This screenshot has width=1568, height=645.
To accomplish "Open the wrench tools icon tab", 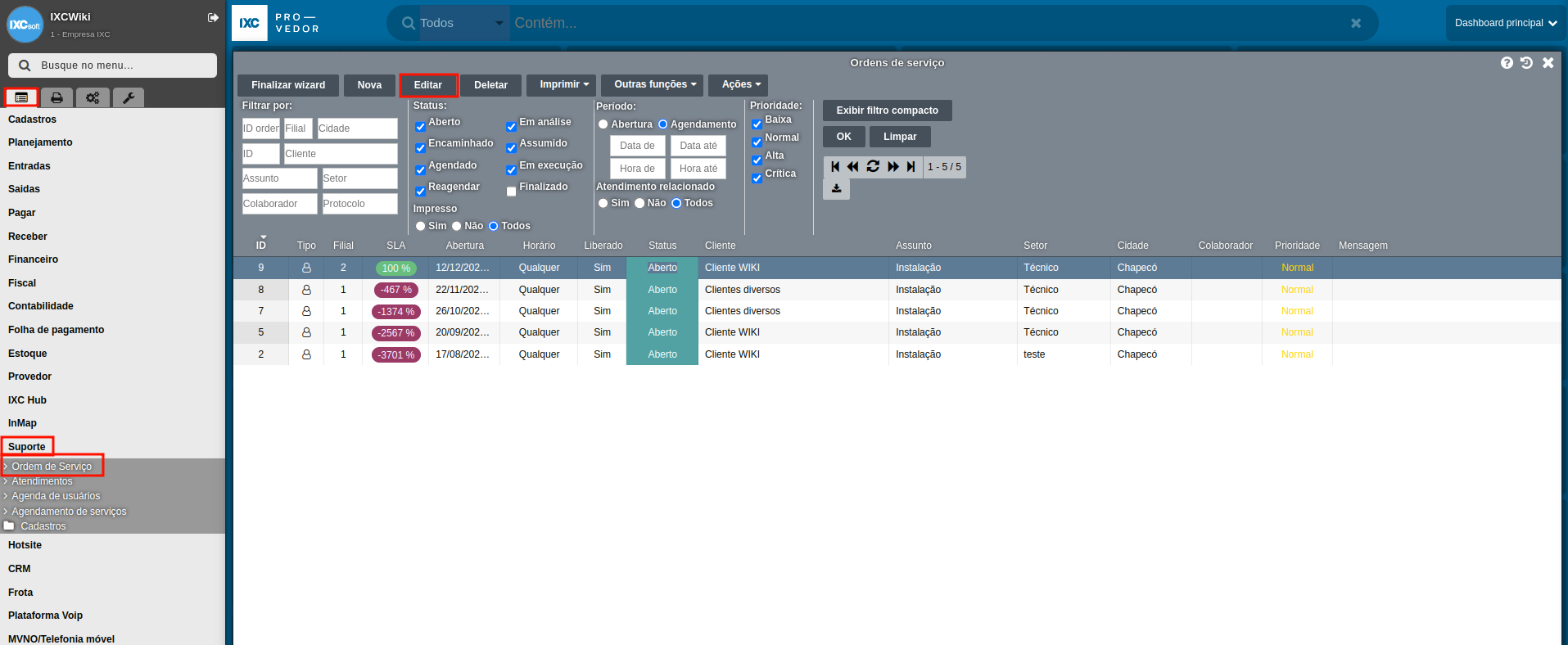I will pyautogui.click(x=129, y=97).
